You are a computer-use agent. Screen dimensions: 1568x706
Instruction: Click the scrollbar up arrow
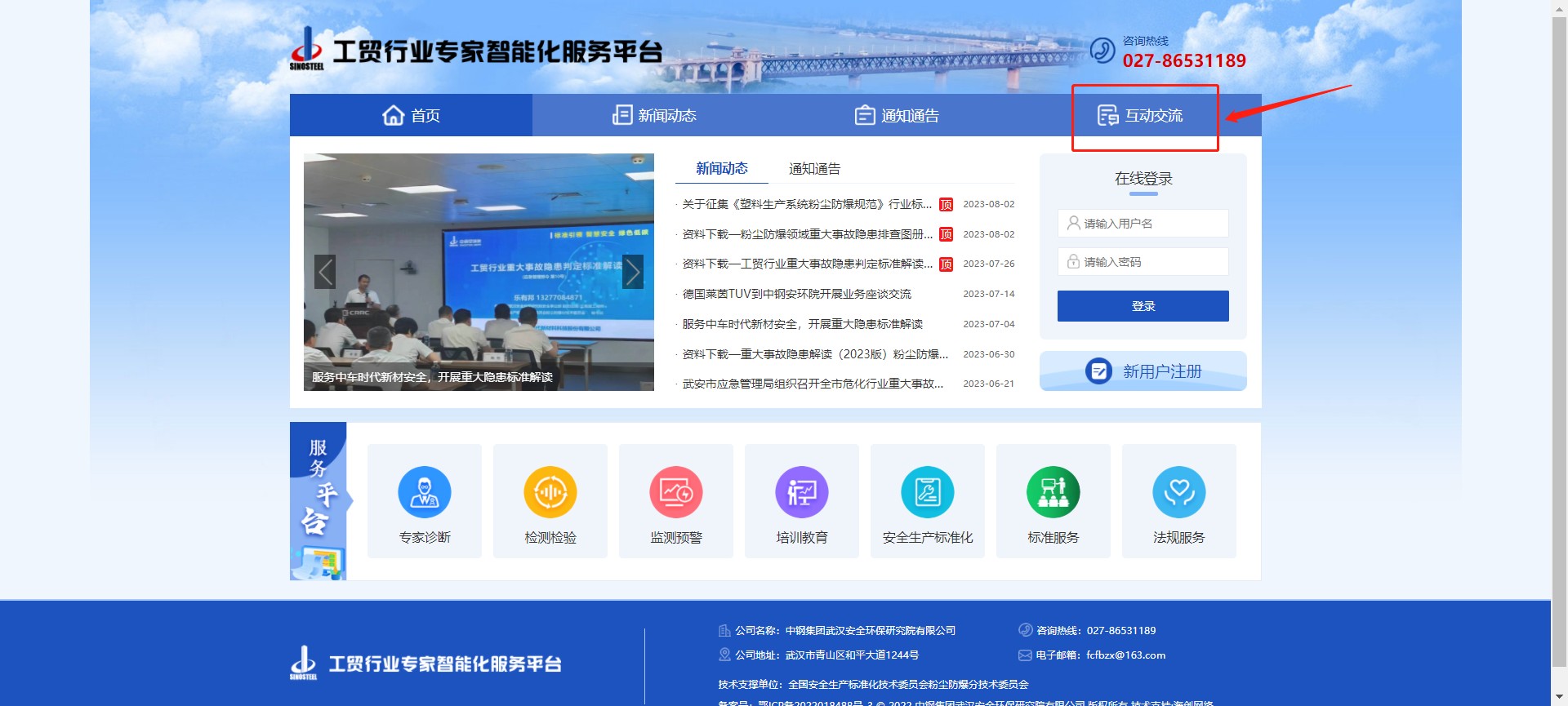[x=1559, y=7]
